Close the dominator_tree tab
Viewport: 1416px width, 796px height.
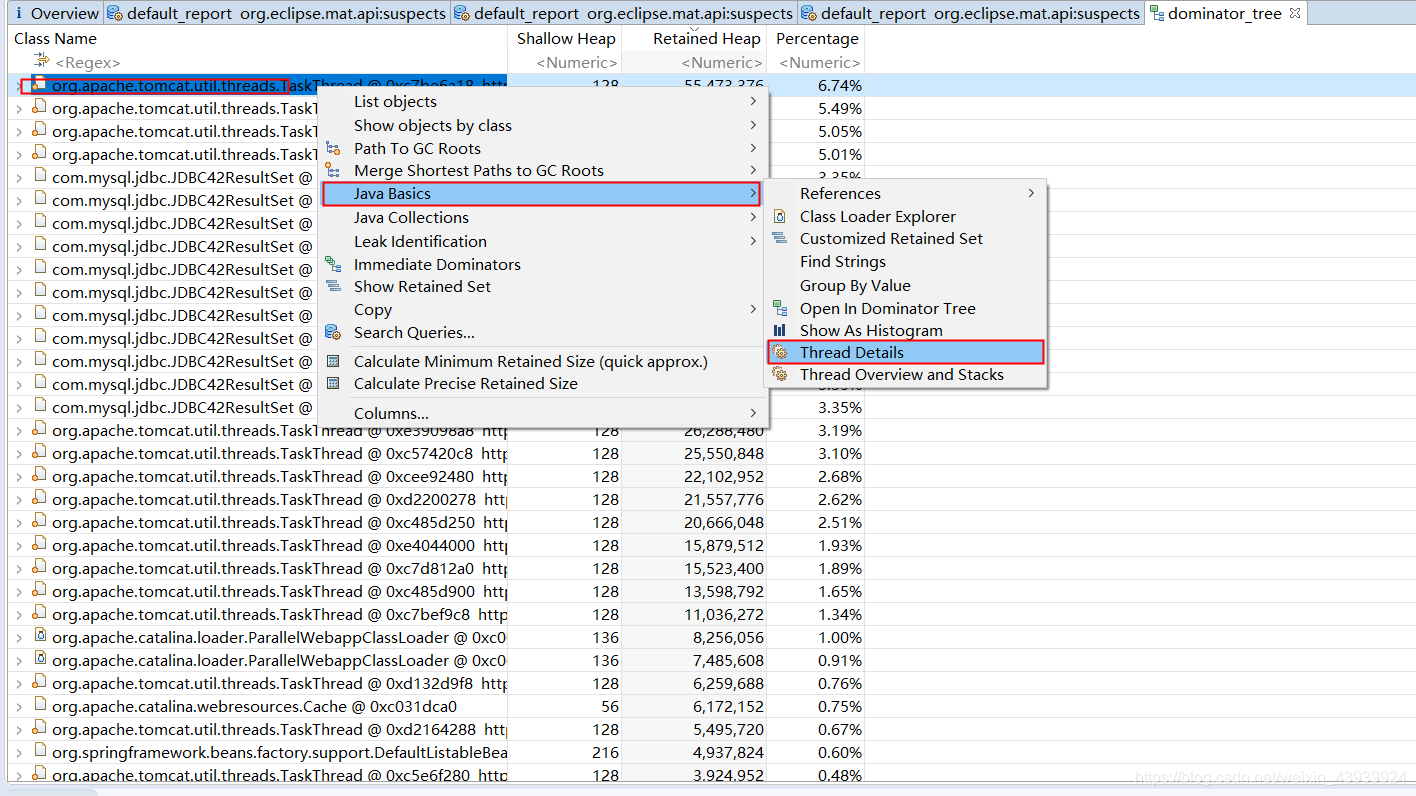pyautogui.click(x=1295, y=13)
